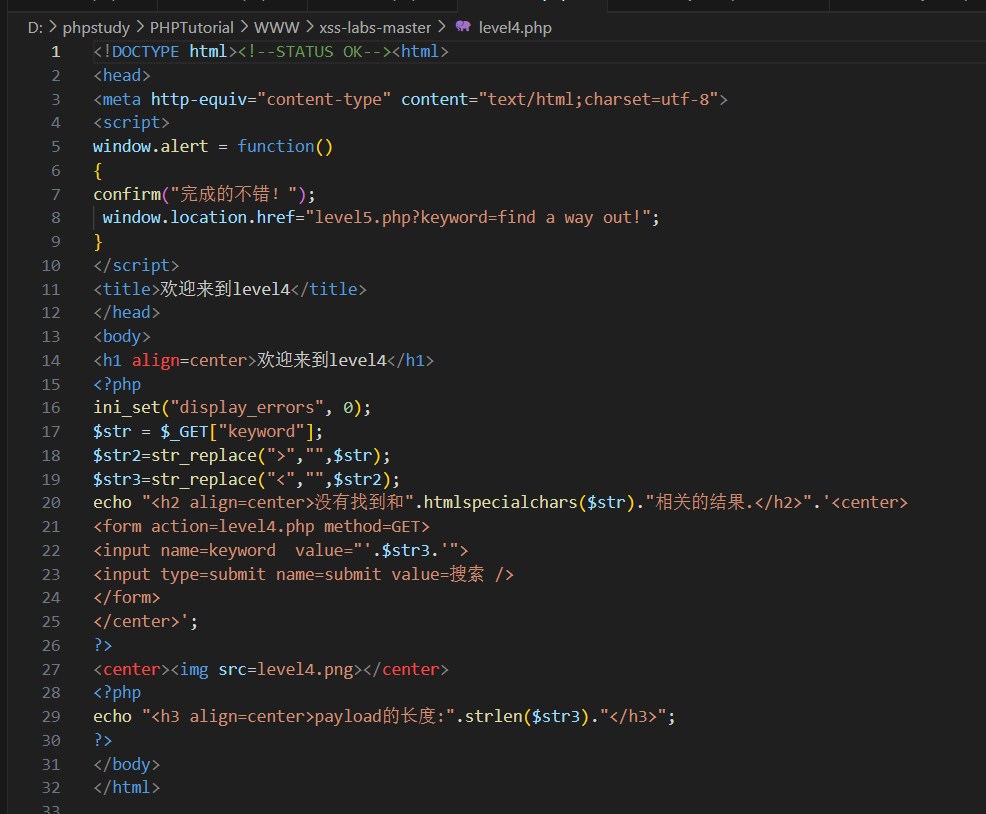Image resolution: width=986 pixels, height=814 pixels.
Task: Click line number 8 in the gutter
Action: (56, 218)
